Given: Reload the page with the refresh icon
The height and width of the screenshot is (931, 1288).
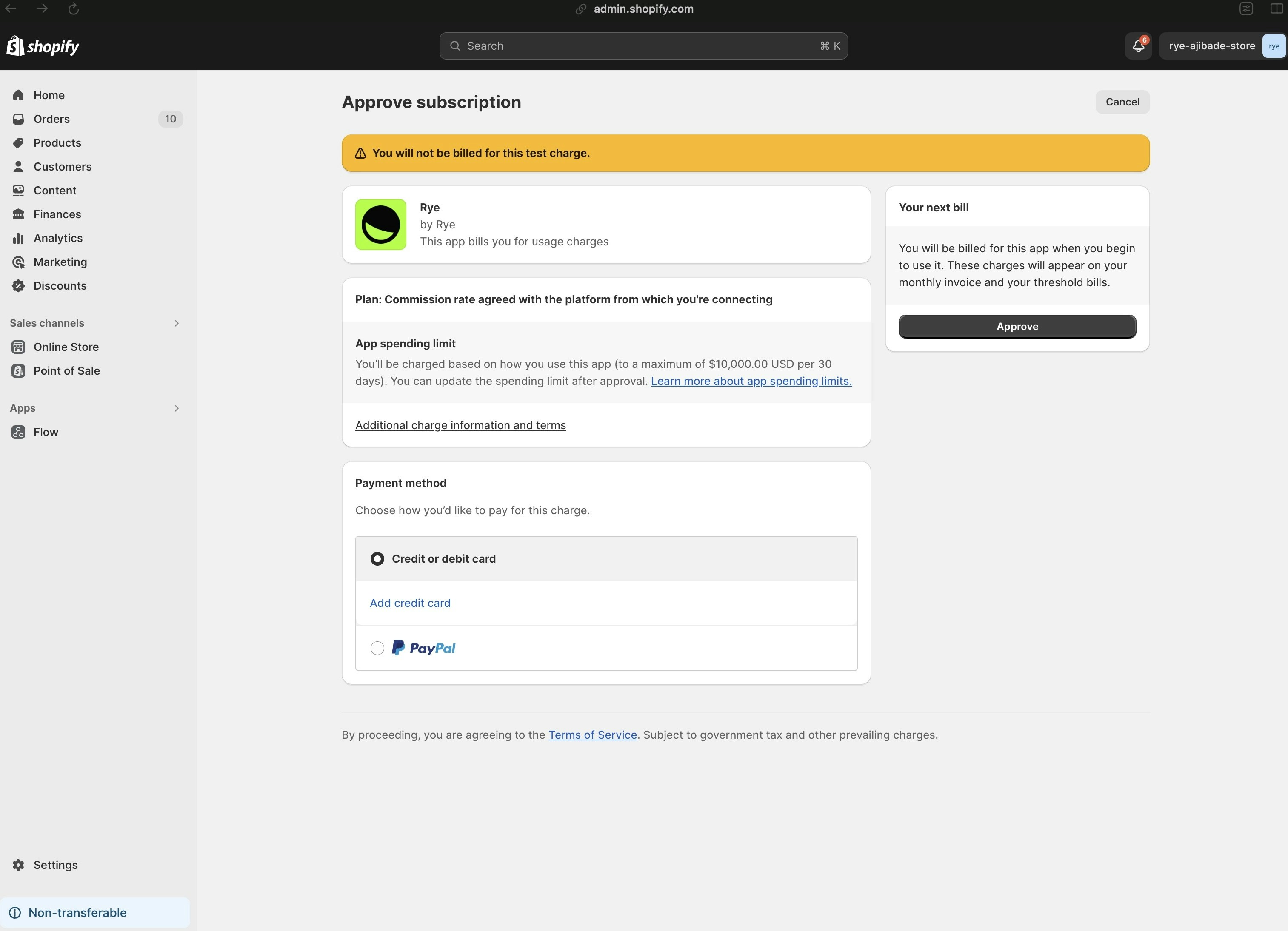Looking at the screenshot, I should (73, 9).
